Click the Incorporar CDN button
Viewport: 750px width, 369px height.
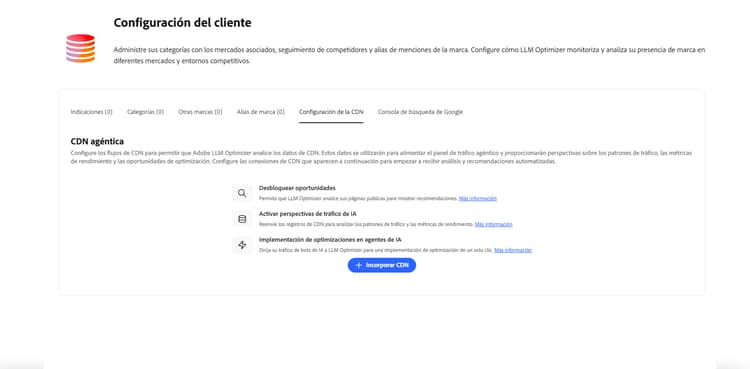tap(382, 265)
